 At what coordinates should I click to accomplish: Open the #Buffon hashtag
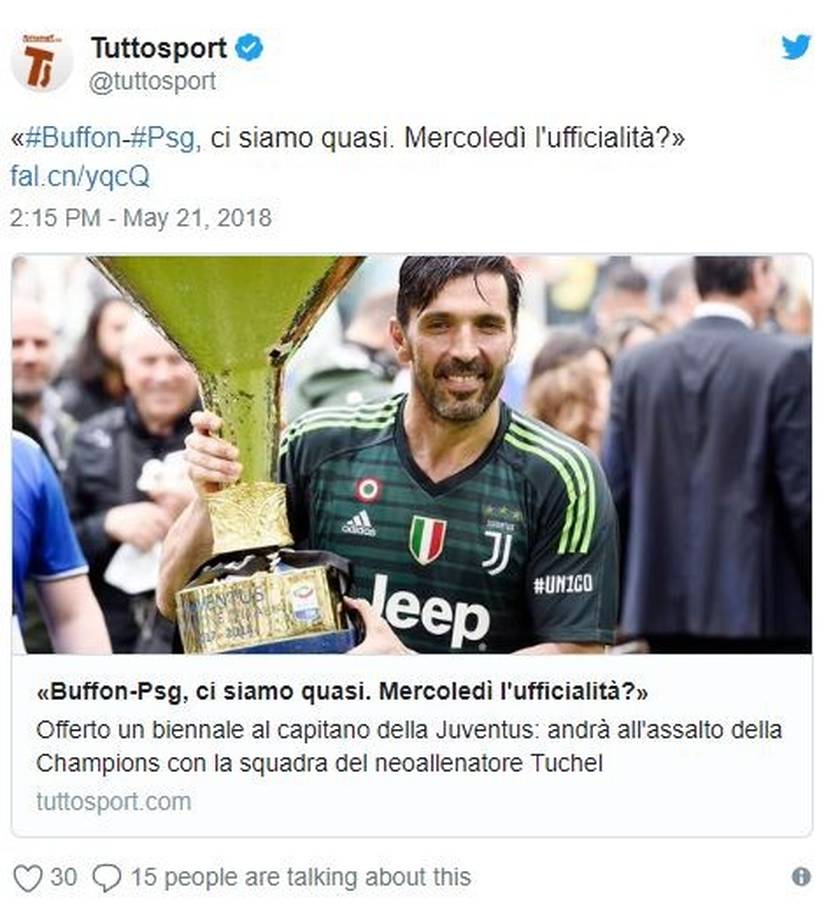(73, 138)
